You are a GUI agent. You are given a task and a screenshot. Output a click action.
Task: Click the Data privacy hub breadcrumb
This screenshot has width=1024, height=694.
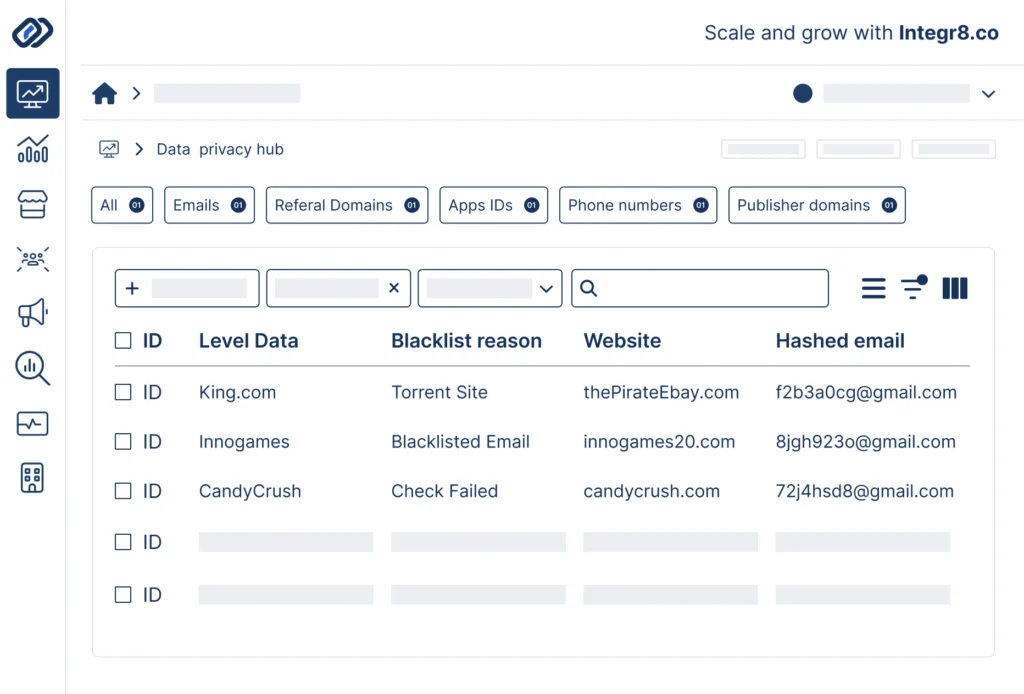coord(220,149)
